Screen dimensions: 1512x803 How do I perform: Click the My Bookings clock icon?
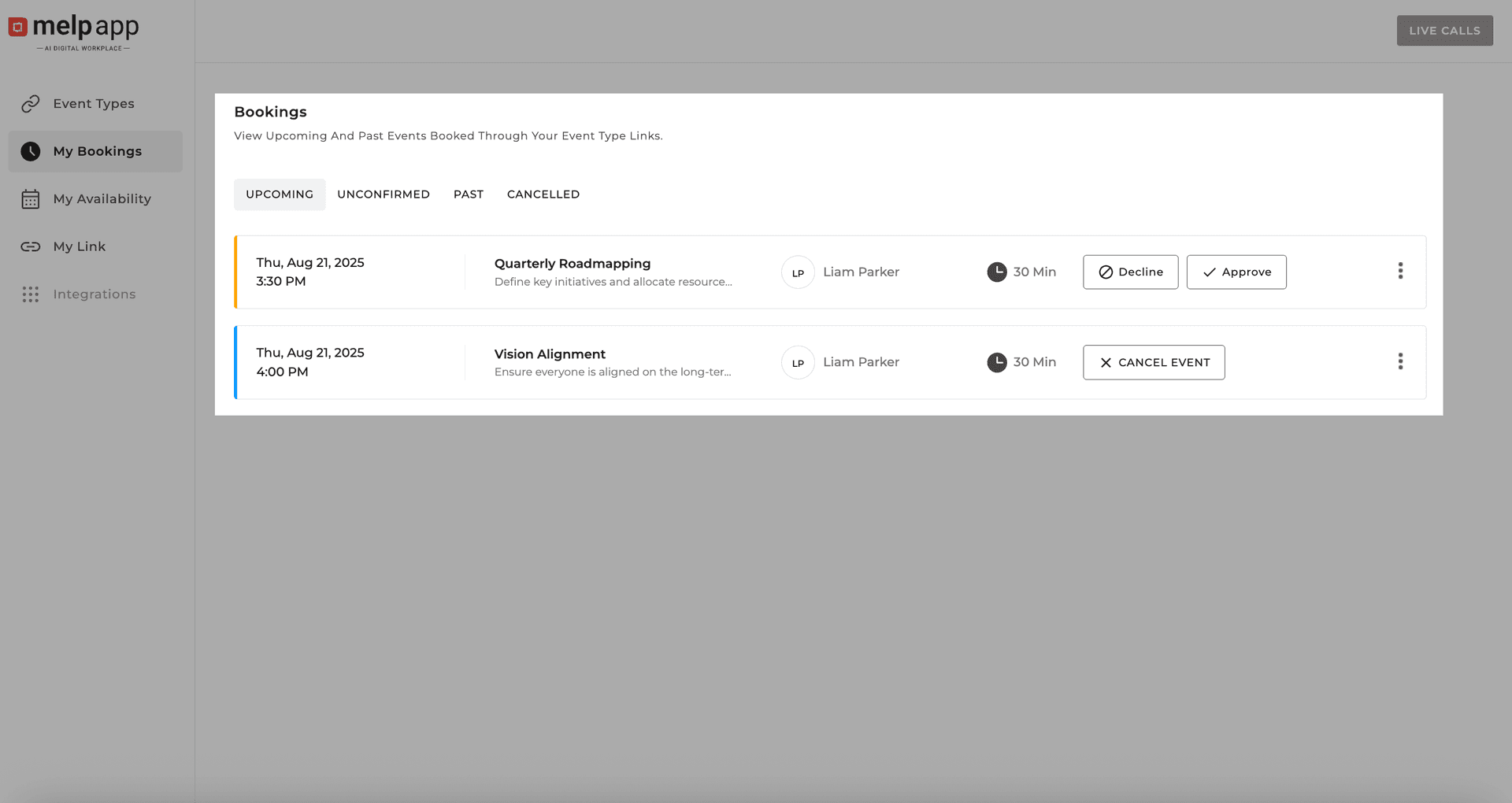point(30,151)
